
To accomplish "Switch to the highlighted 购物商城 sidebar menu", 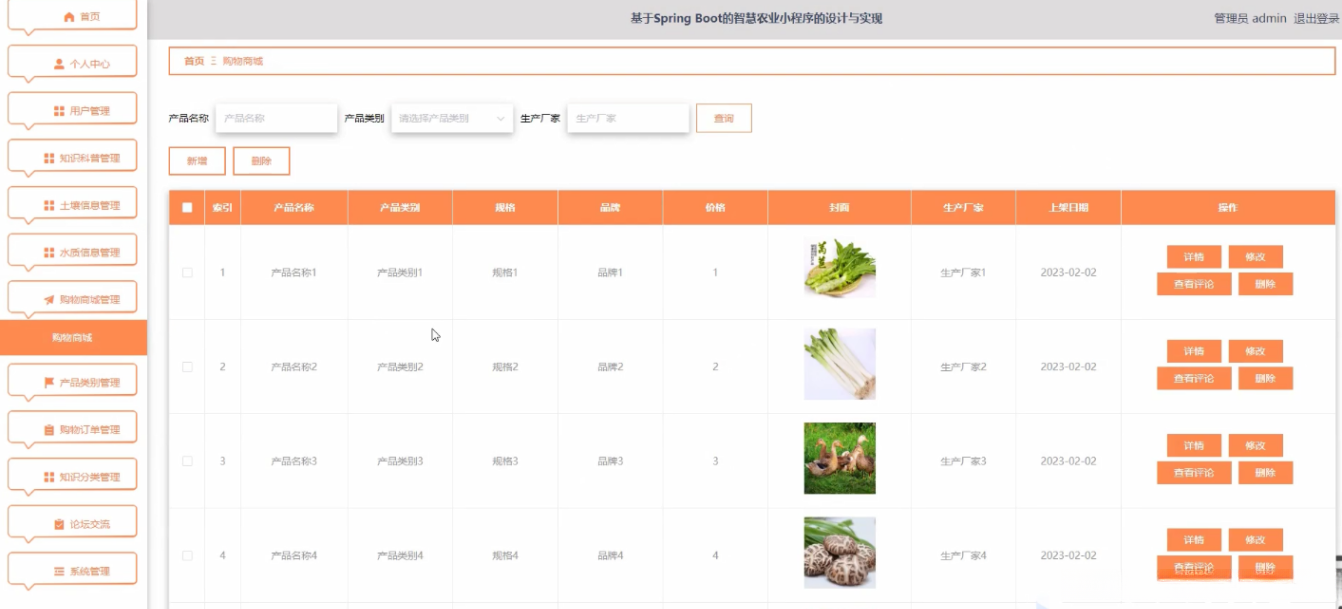I will pos(73,337).
